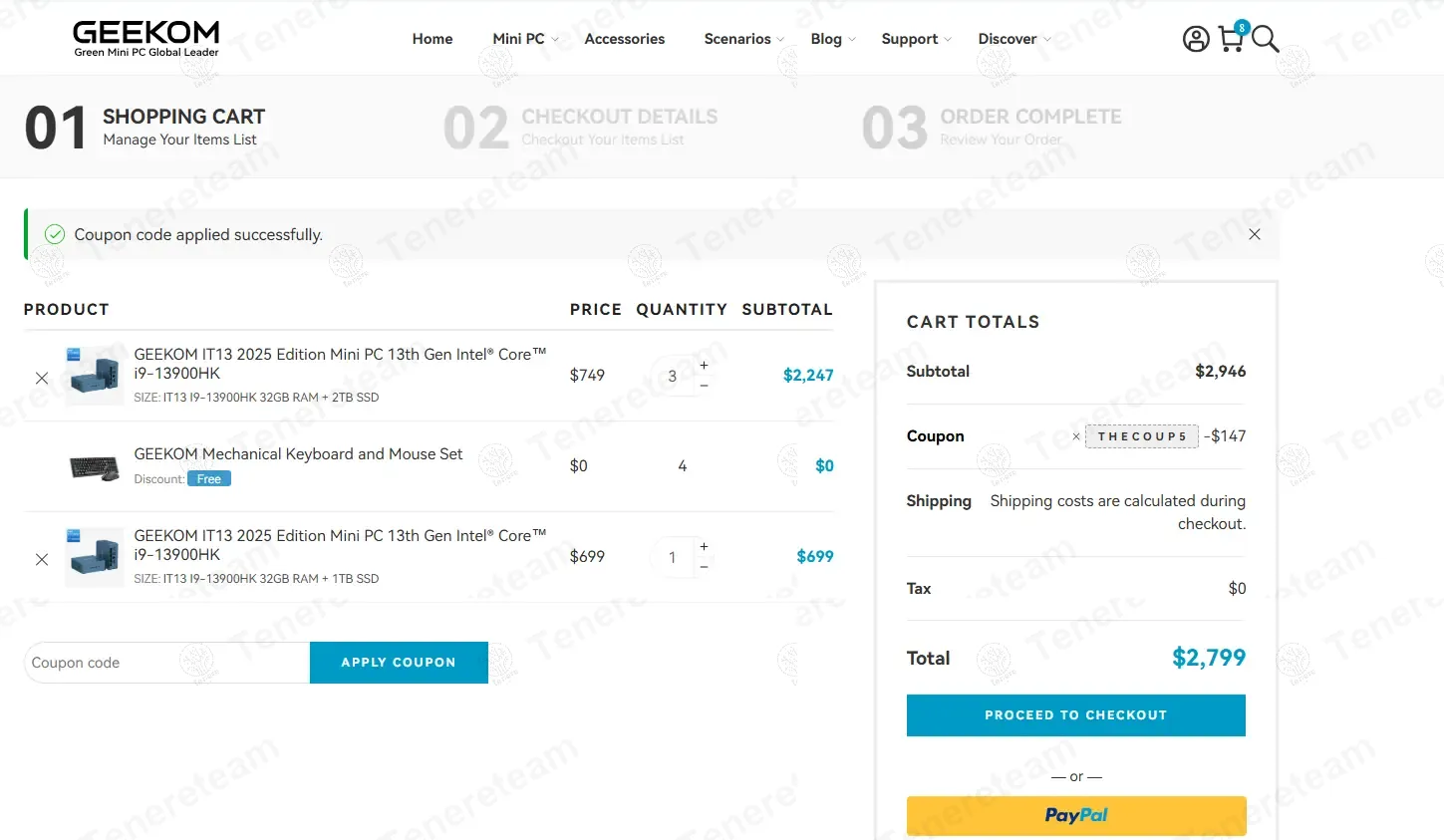Open the shopping cart icon
This screenshot has width=1444, height=840.
1231,38
